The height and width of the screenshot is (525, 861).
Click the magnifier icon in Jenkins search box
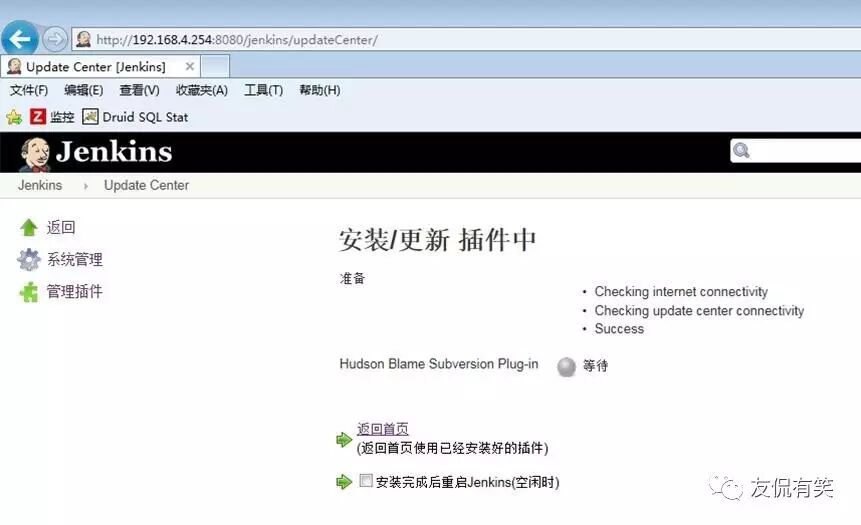[x=741, y=150]
